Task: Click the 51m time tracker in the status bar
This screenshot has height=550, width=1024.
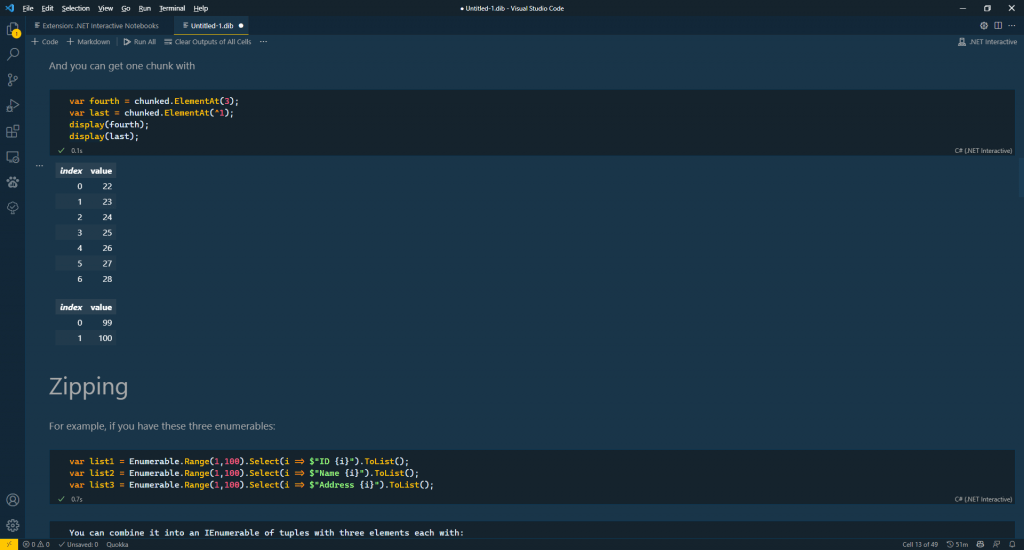Action: coord(957,544)
